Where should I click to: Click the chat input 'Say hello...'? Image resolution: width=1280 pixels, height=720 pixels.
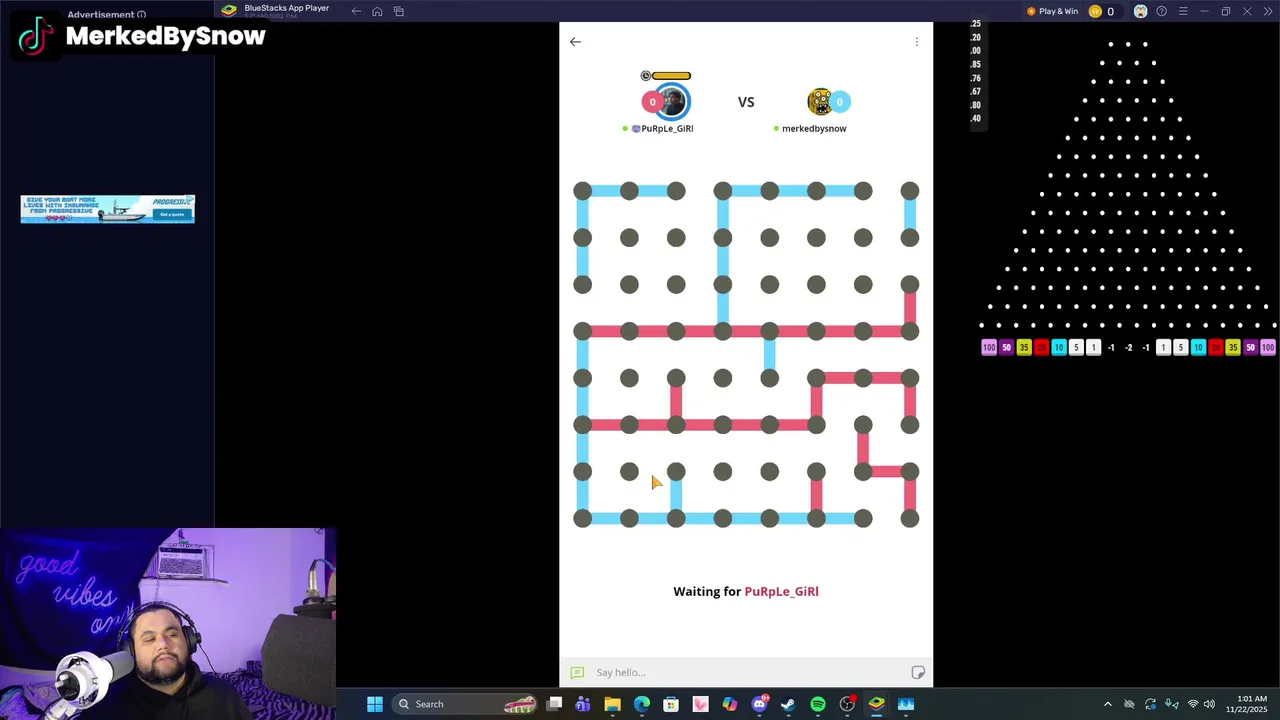click(x=745, y=672)
